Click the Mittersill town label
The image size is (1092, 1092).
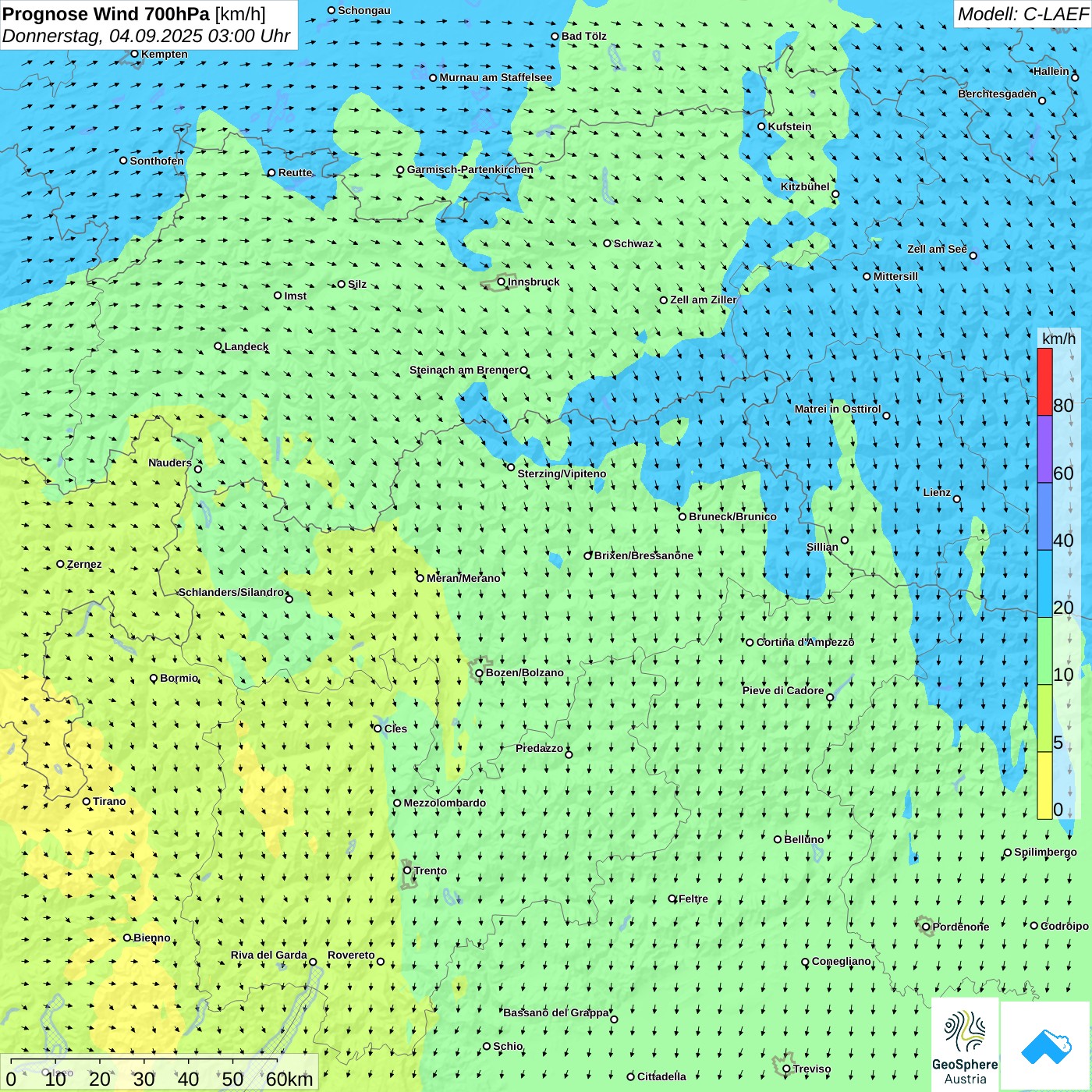[895, 276]
